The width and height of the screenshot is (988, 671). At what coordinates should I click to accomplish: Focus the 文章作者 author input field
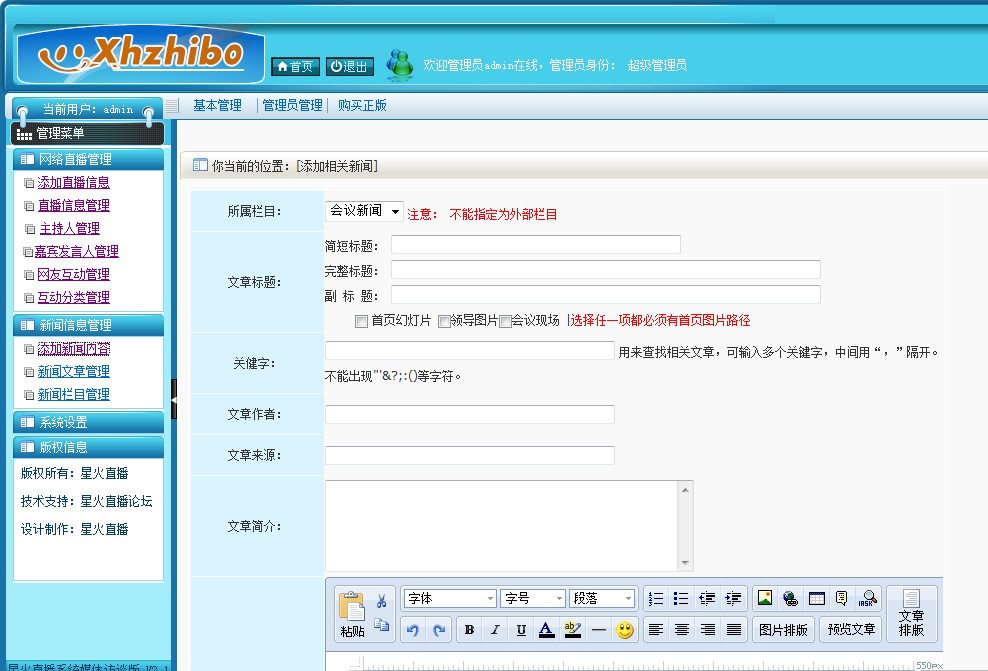pos(469,415)
